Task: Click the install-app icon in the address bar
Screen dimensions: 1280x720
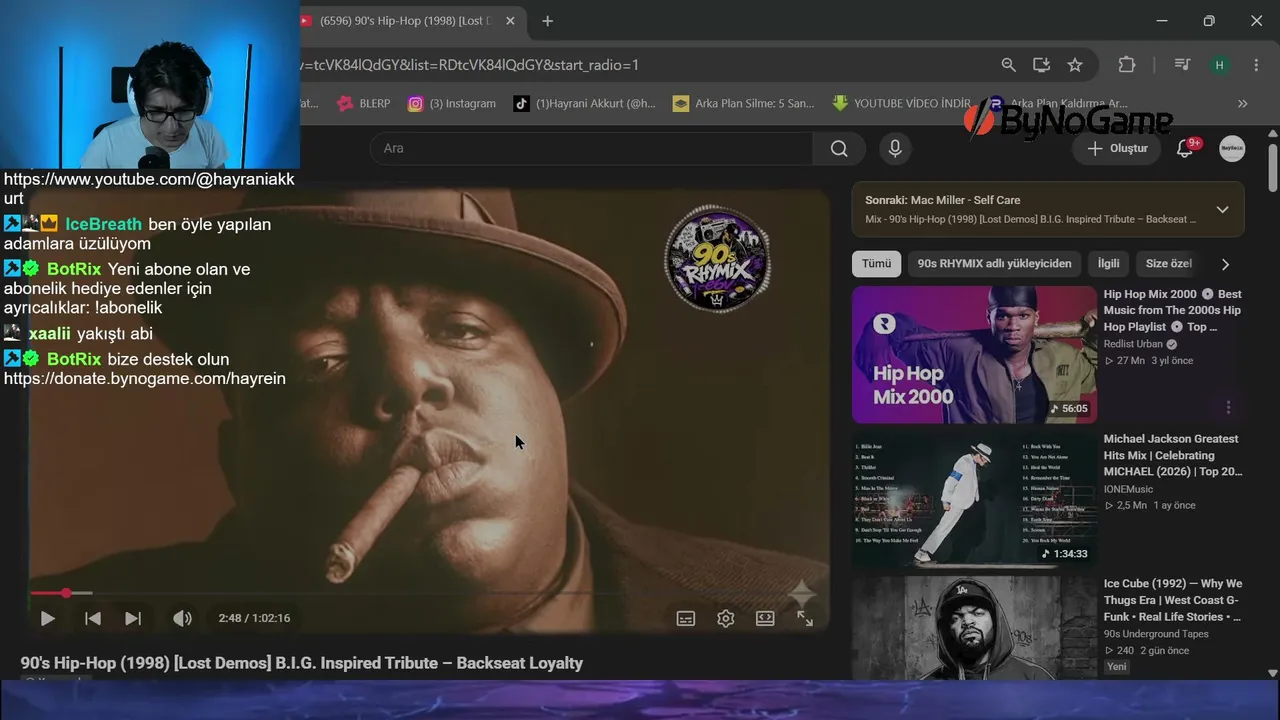Action: coord(1041,65)
